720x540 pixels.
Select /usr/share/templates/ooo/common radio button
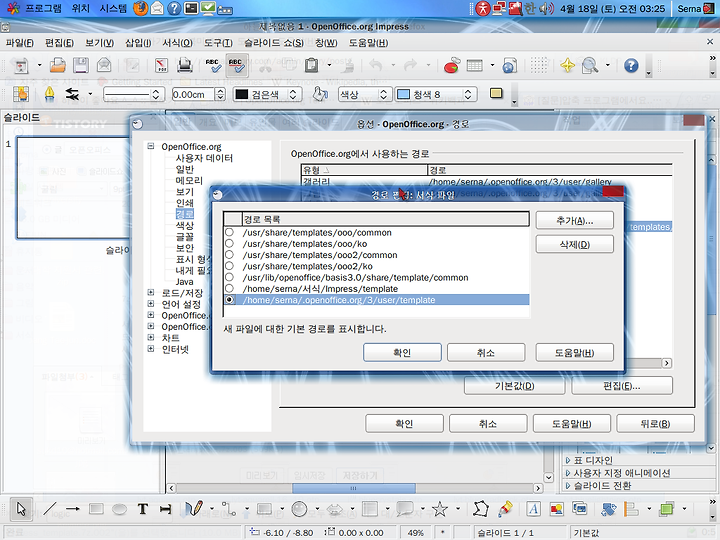[x=229, y=232]
